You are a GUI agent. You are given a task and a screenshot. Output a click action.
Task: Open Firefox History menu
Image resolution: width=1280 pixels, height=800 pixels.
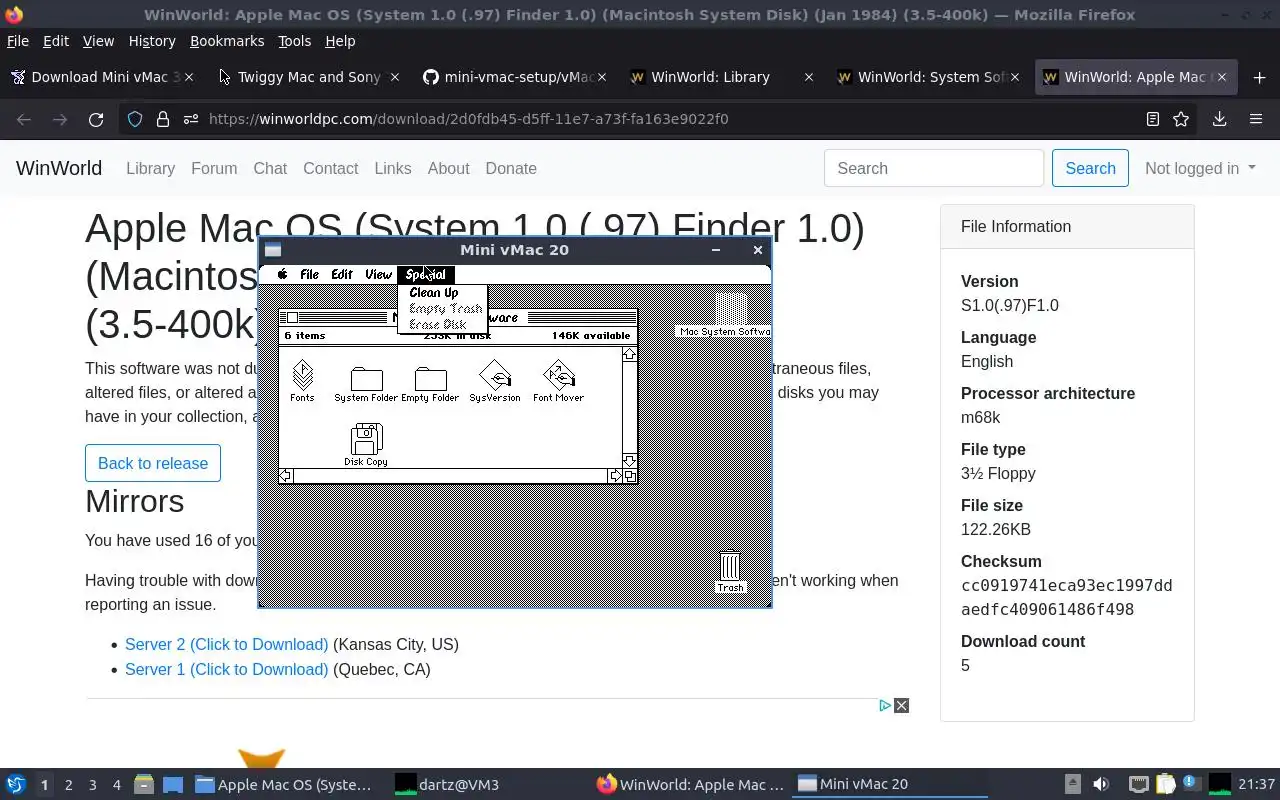[x=152, y=41]
